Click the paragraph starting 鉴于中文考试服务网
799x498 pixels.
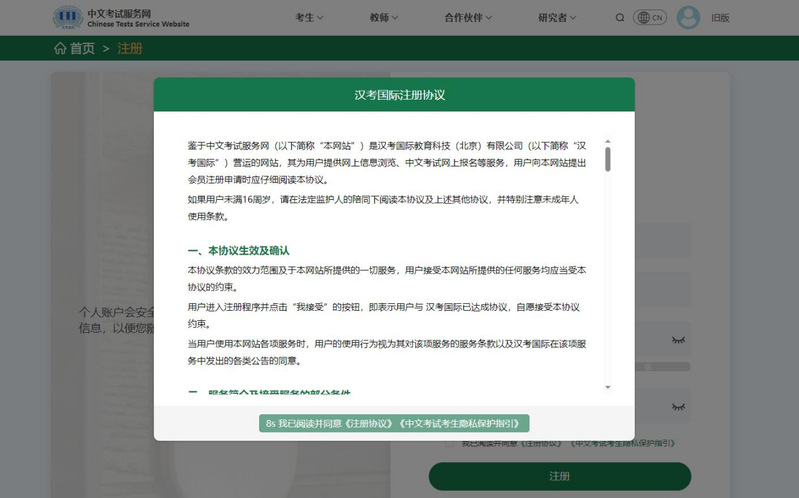(387, 163)
